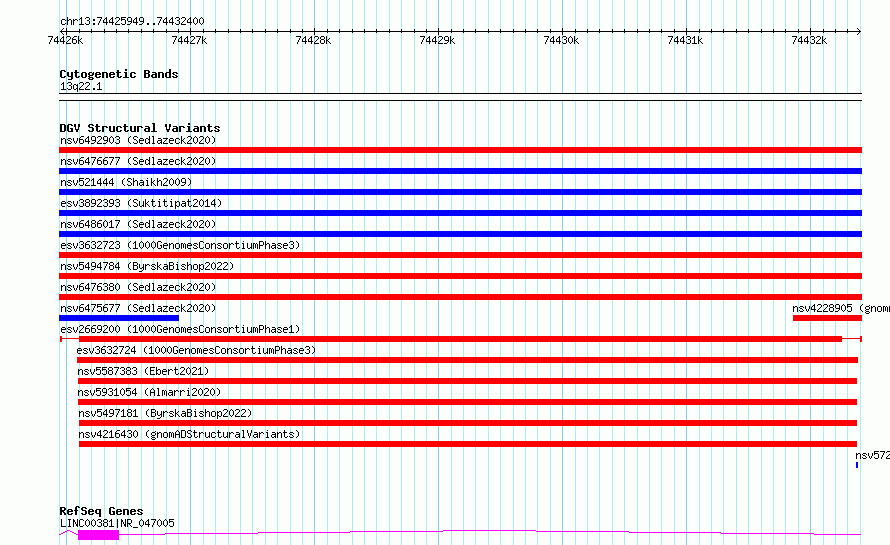
Task: Click the 13q22.1 band label
Action: coord(81,86)
